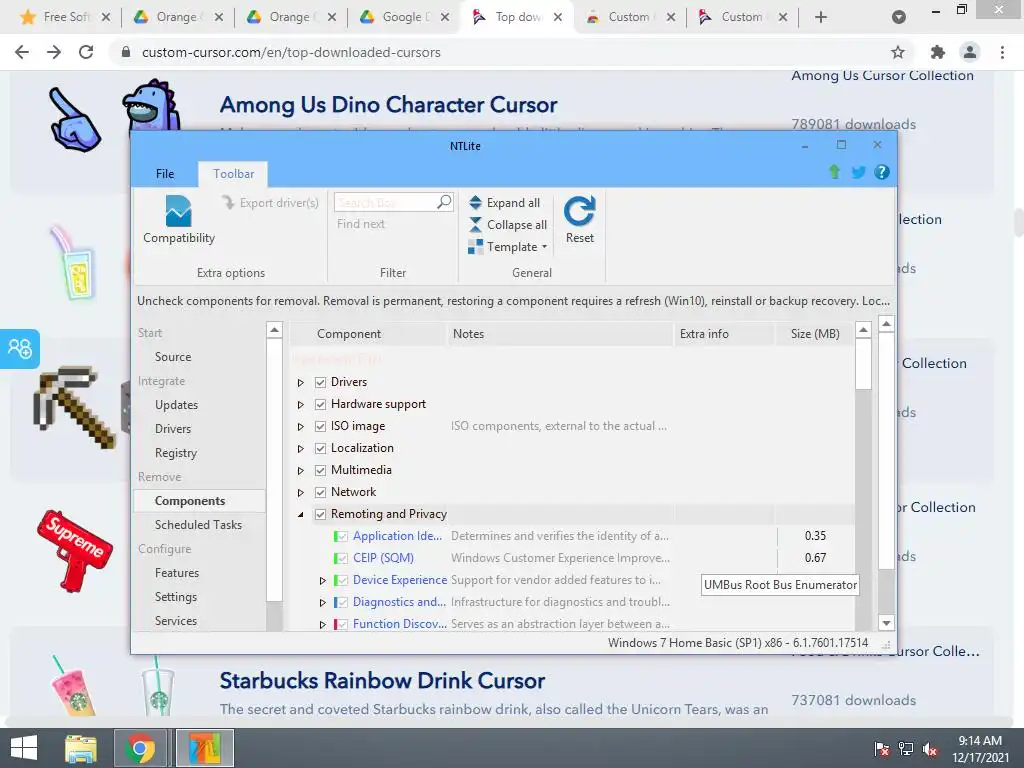This screenshot has width=1024, height=768.
Task: Open Starbucks Rainbow Drink Cursor link
Action: (382, 680)
